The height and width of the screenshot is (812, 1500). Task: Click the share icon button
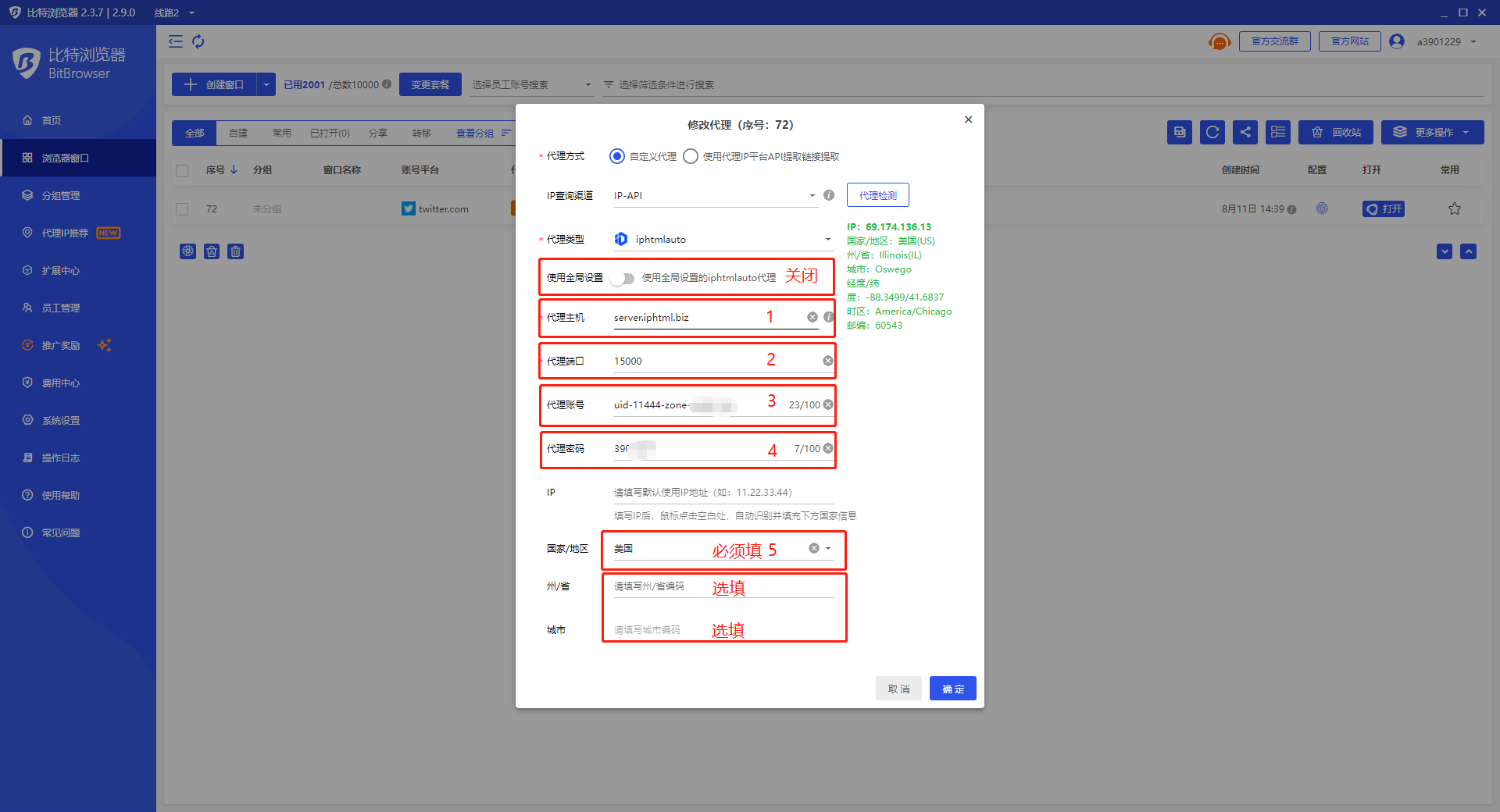click(1245, 132)
